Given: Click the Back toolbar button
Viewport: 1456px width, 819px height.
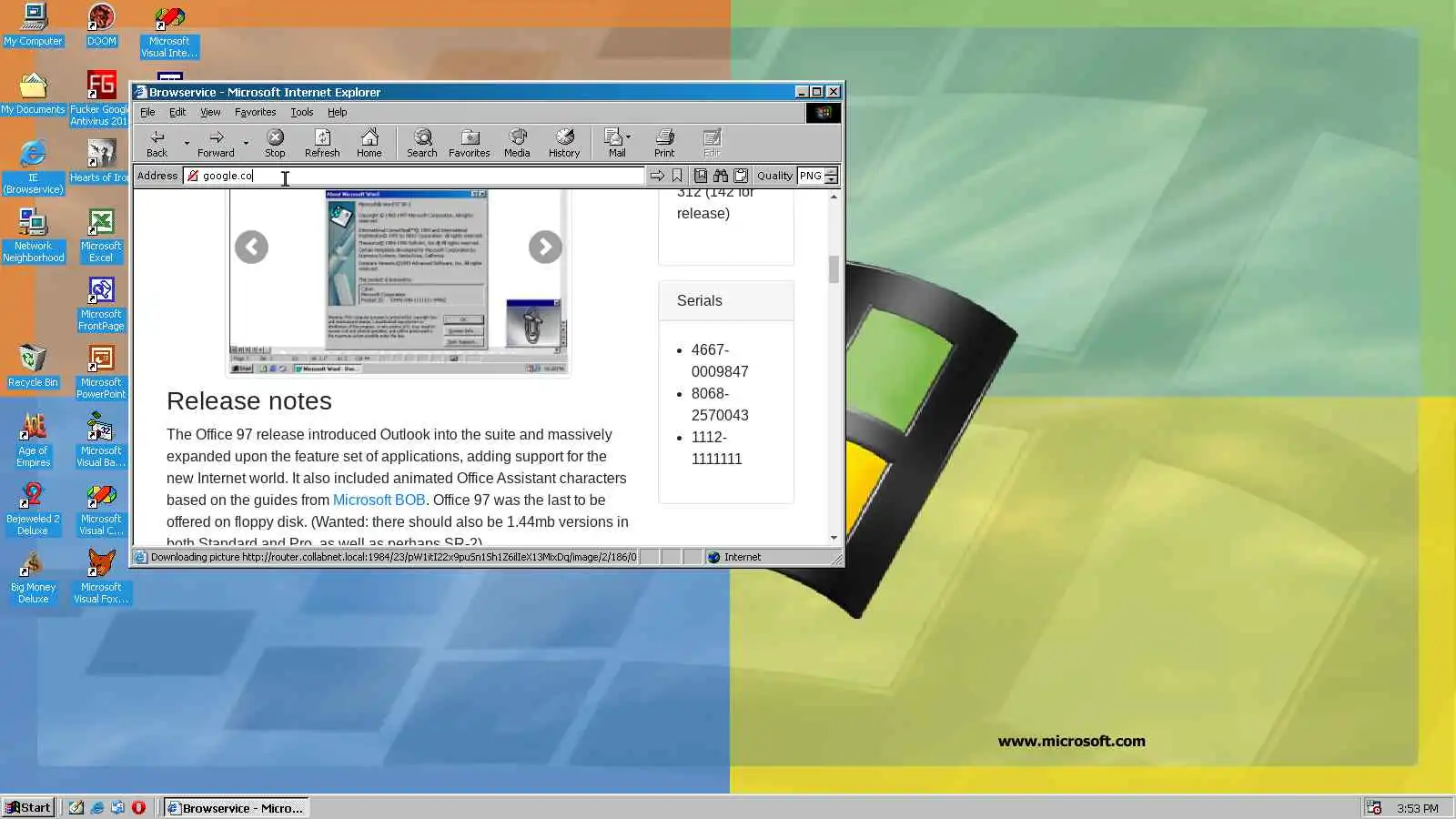Looking at the screenshot, I should pos(157,143).
